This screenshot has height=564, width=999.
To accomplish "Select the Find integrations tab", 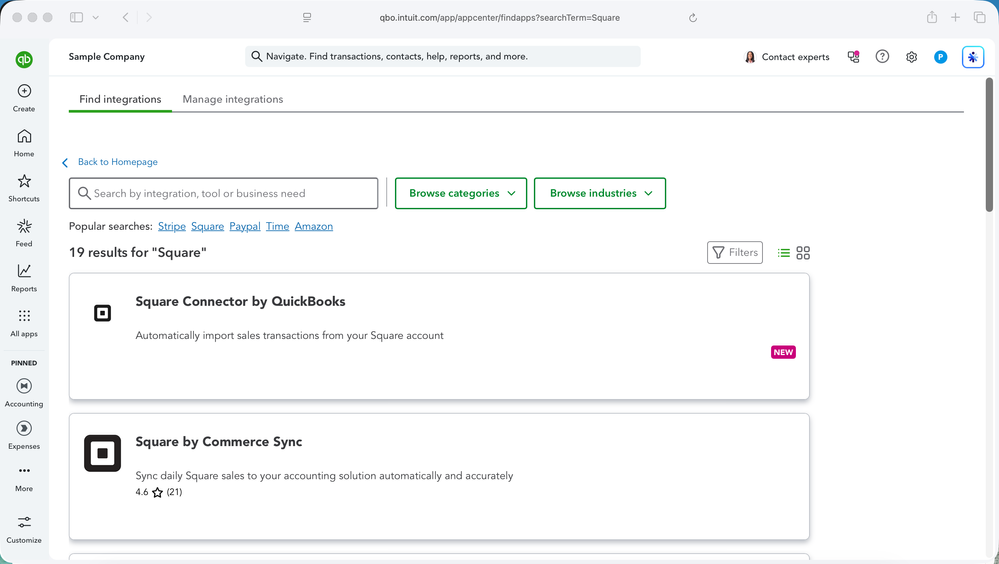I will point(120,99).
